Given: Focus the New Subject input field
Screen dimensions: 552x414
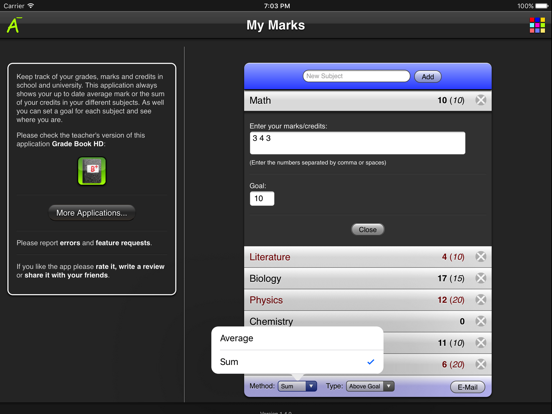Looking at the screenshot, I should coord(356,76).
